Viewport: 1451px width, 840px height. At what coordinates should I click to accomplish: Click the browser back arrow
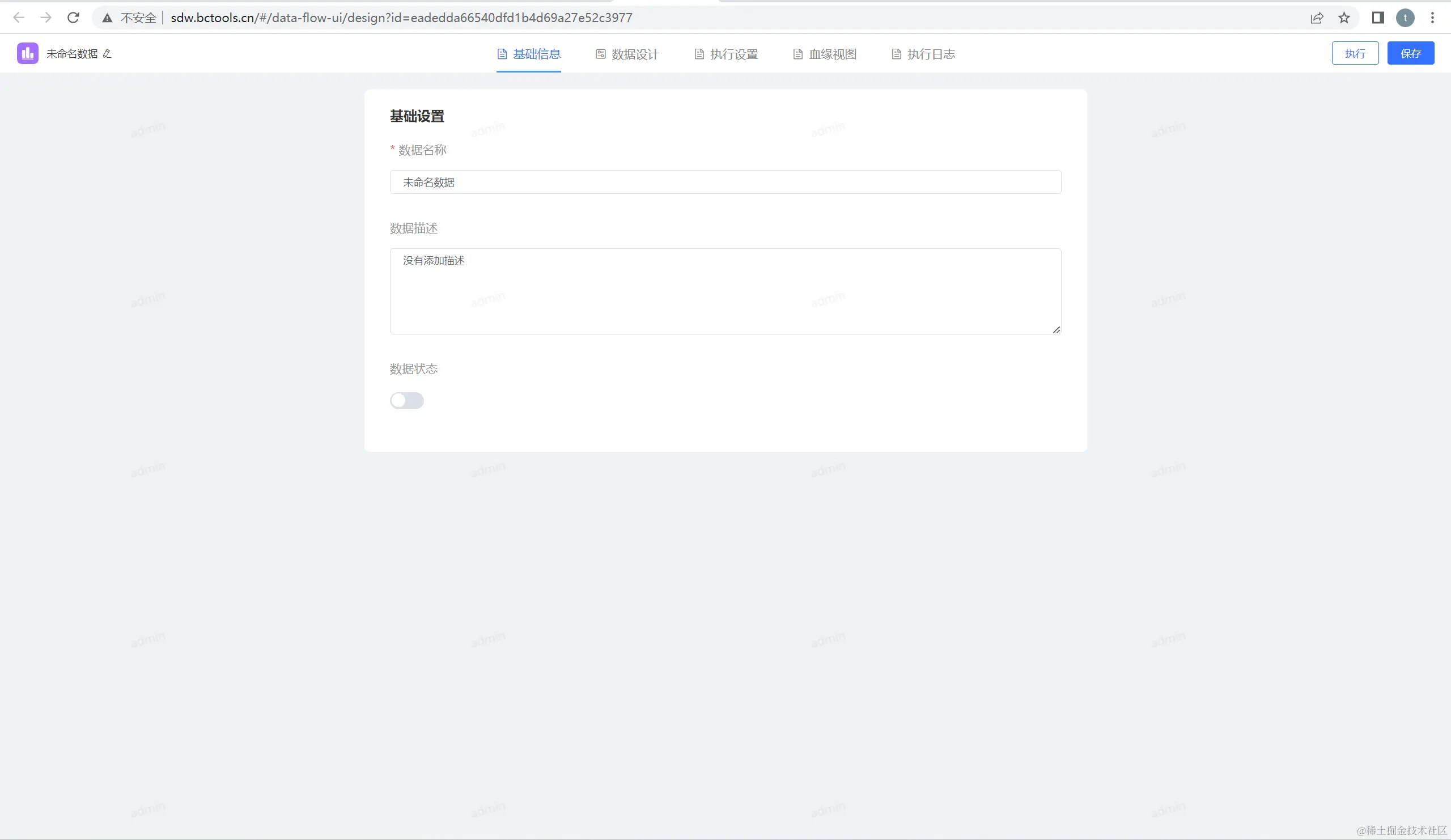click(x=19, y=18)
